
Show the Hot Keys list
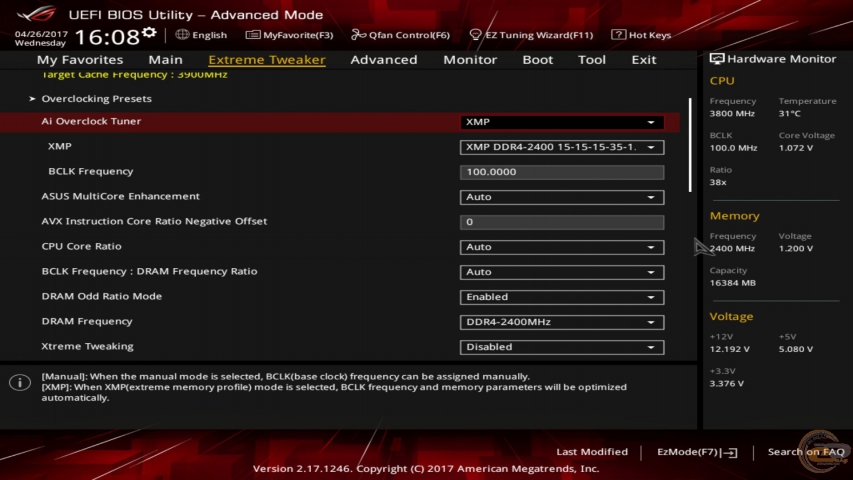click(x=641, y=35)
